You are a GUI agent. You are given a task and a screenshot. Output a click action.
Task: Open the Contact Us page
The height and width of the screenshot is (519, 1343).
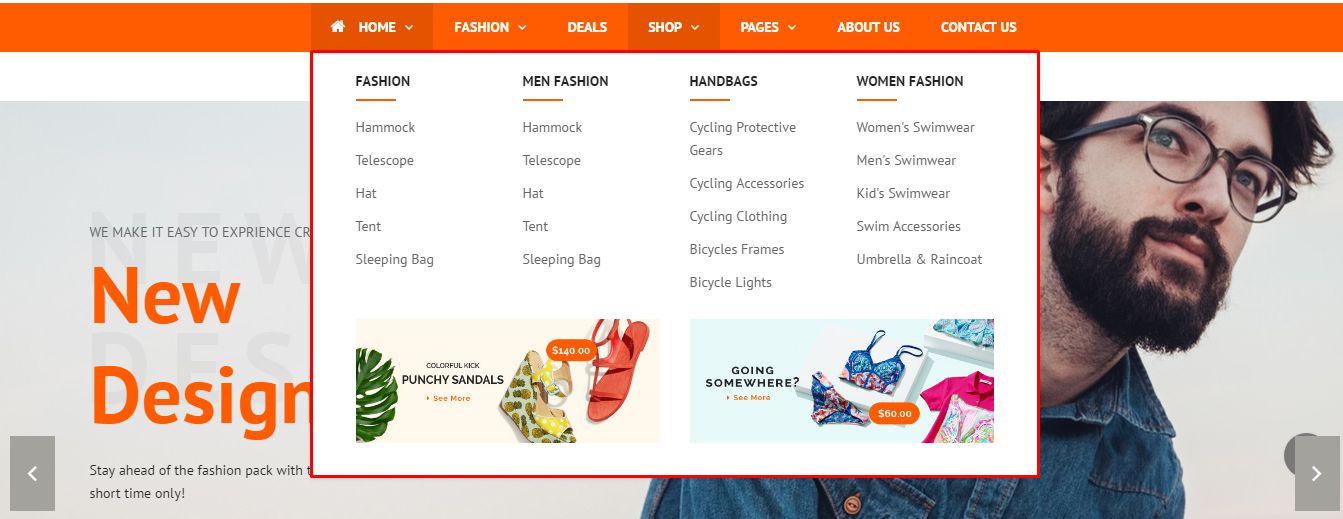(978, 27)
